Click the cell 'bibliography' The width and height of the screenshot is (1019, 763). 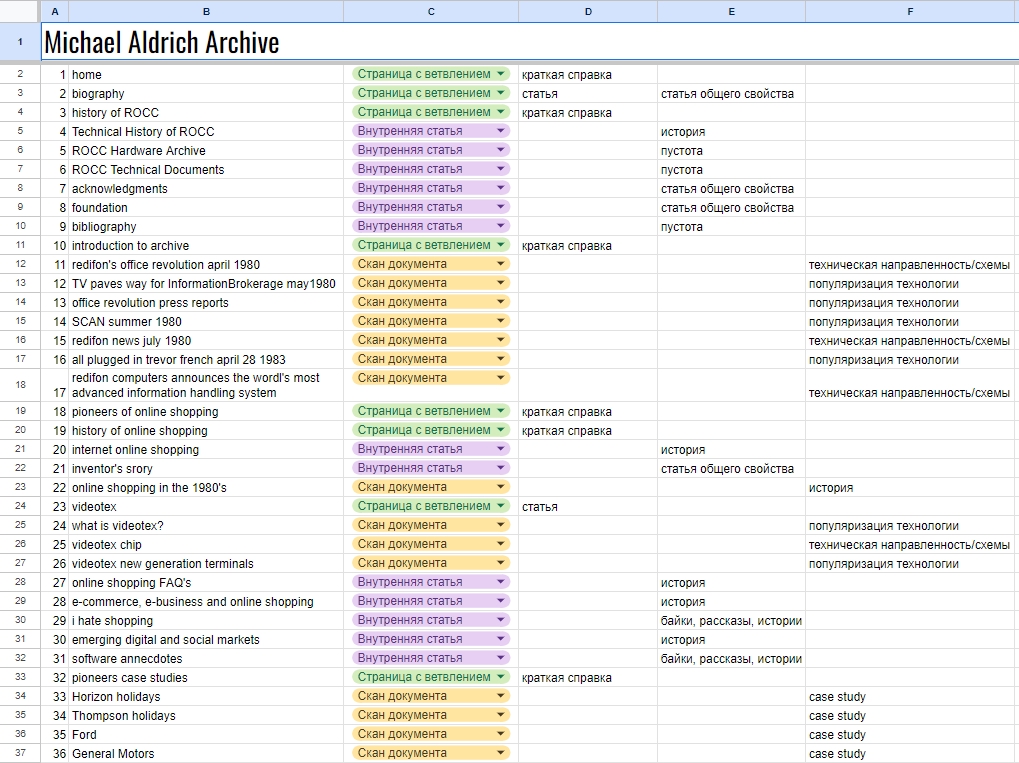206,227
